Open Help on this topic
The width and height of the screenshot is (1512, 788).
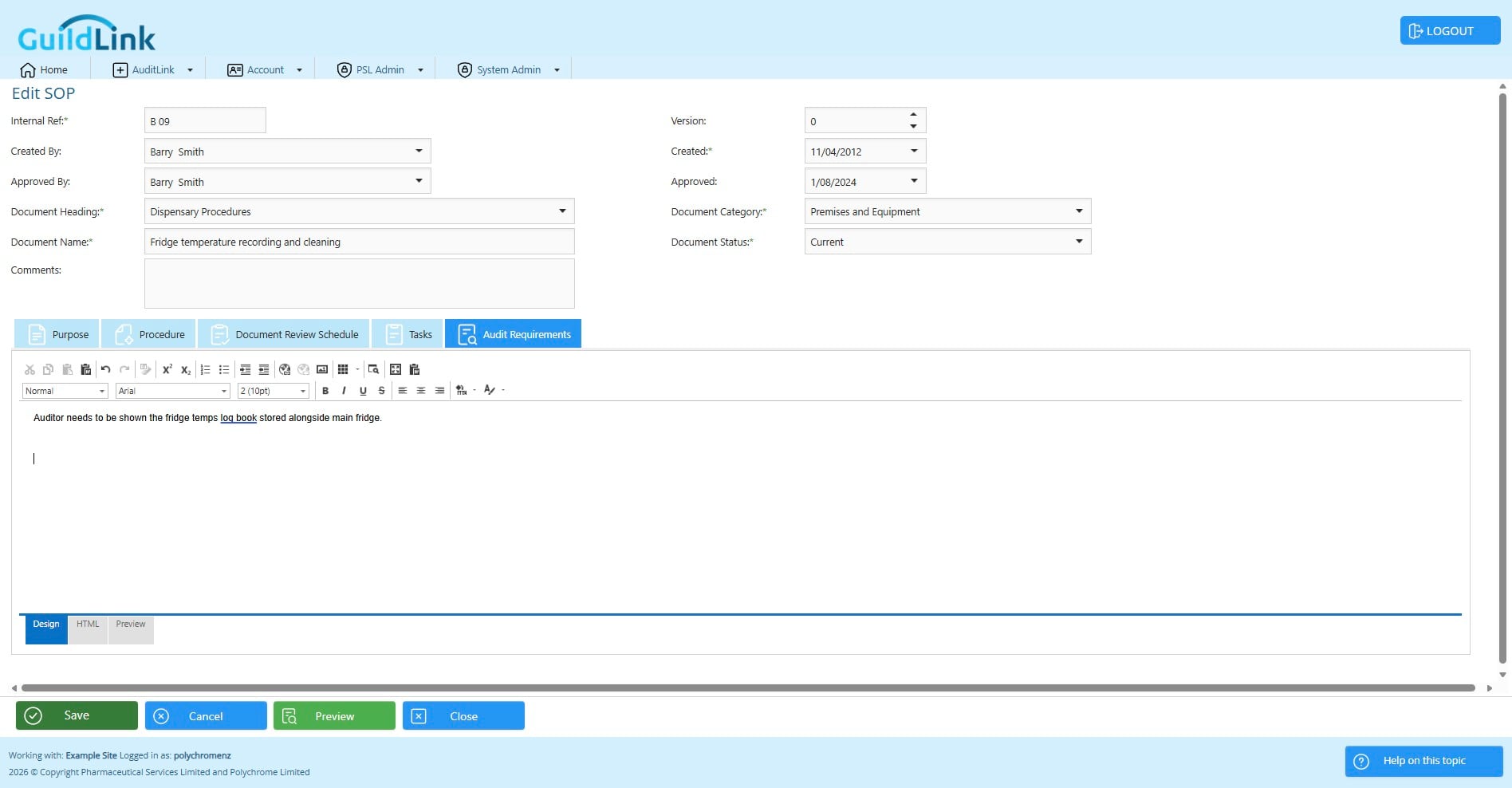click(1423, 761)
